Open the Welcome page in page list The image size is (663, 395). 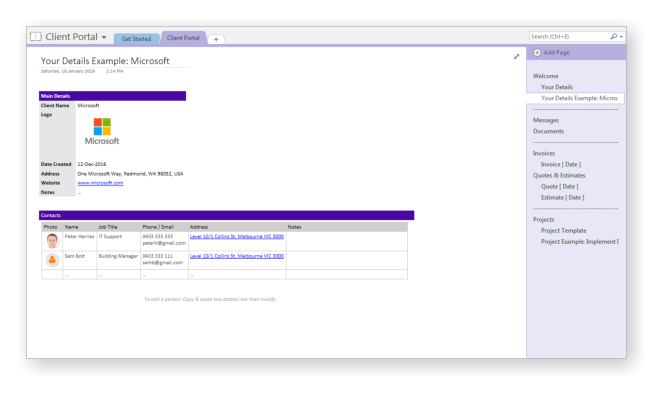(545, 76)
